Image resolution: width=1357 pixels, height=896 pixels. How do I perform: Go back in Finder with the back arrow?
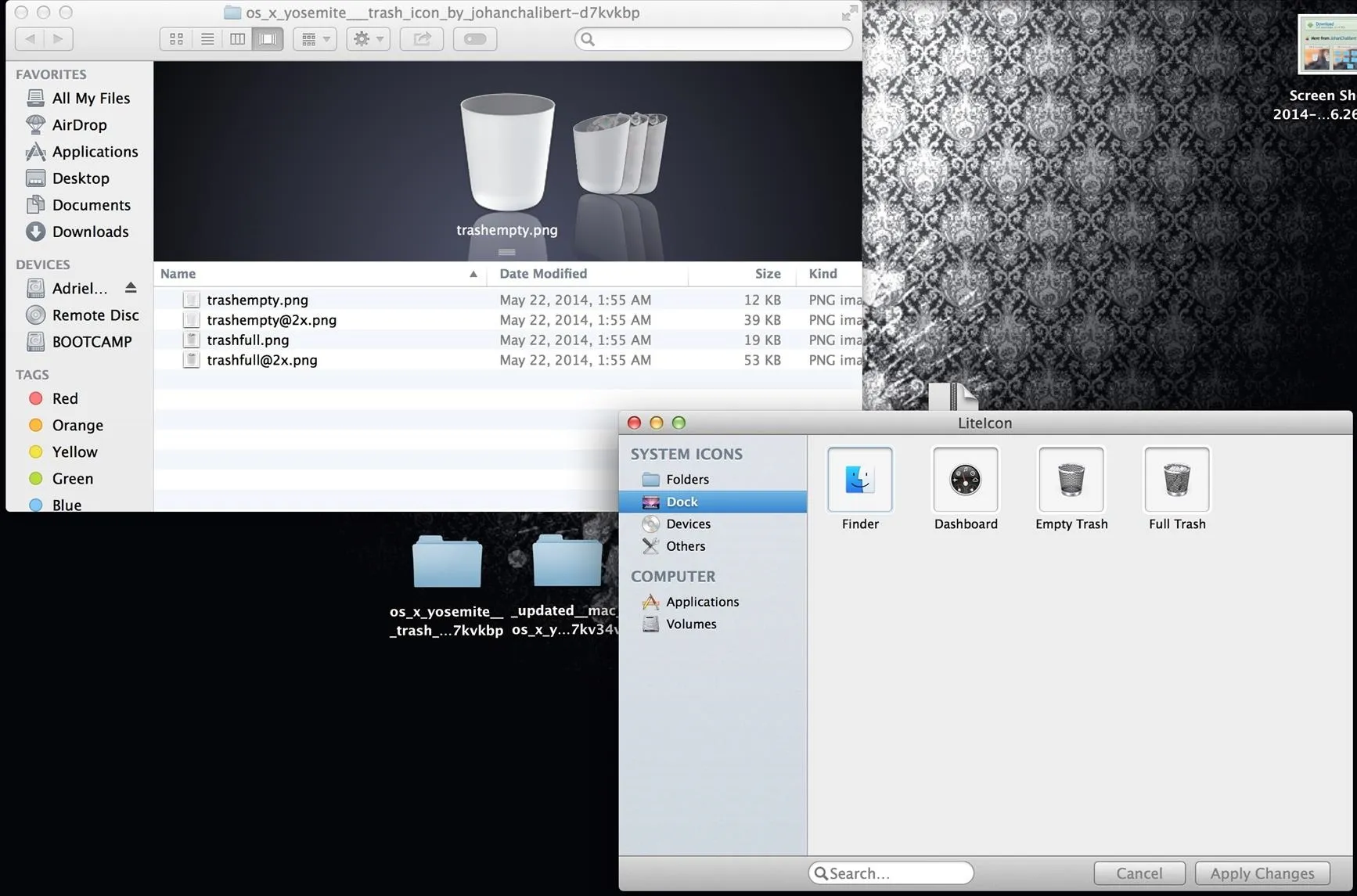[x=30, y=38]
